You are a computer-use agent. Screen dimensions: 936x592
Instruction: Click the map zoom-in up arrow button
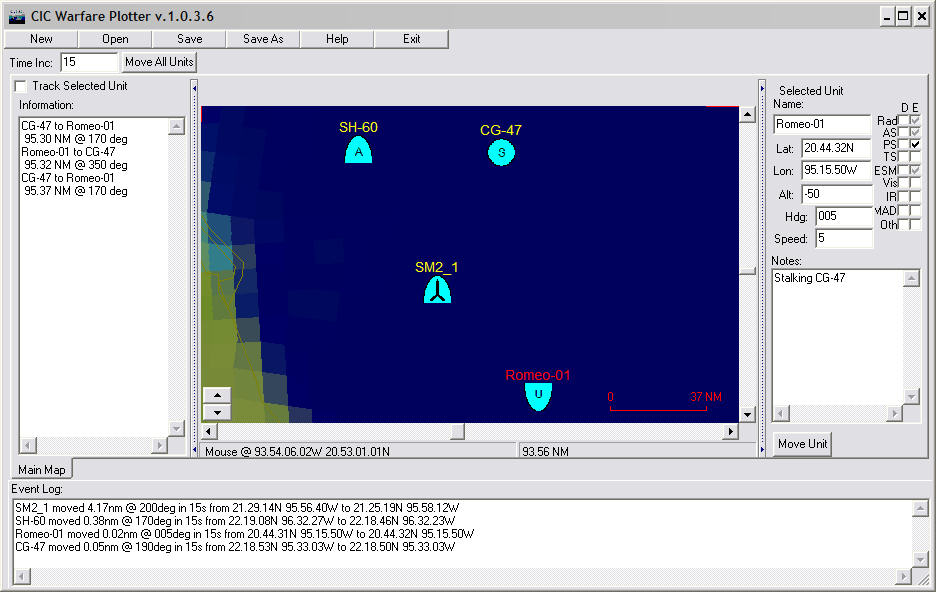(x=217, y=394)
